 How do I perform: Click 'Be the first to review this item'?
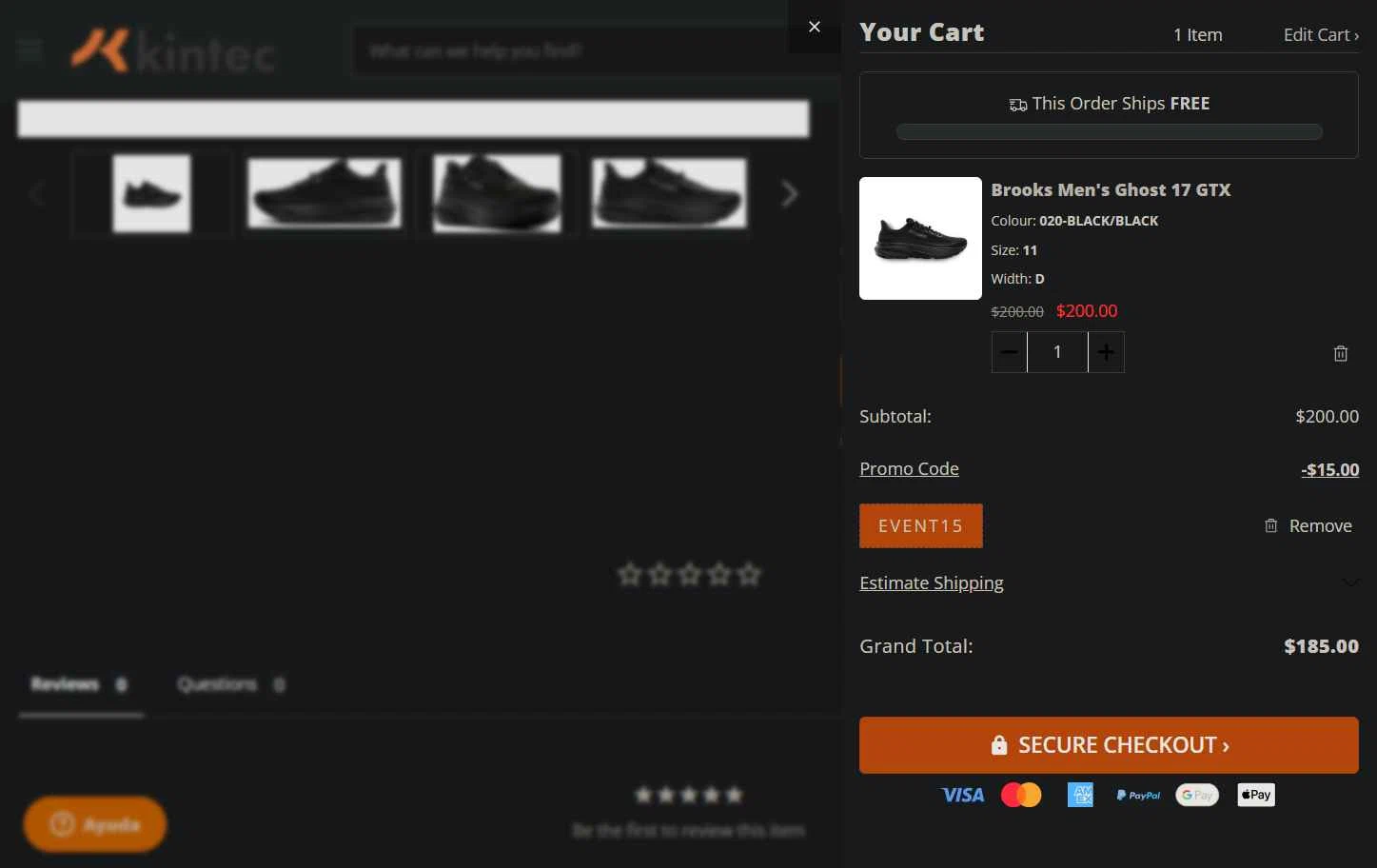(x=688, y=831)
